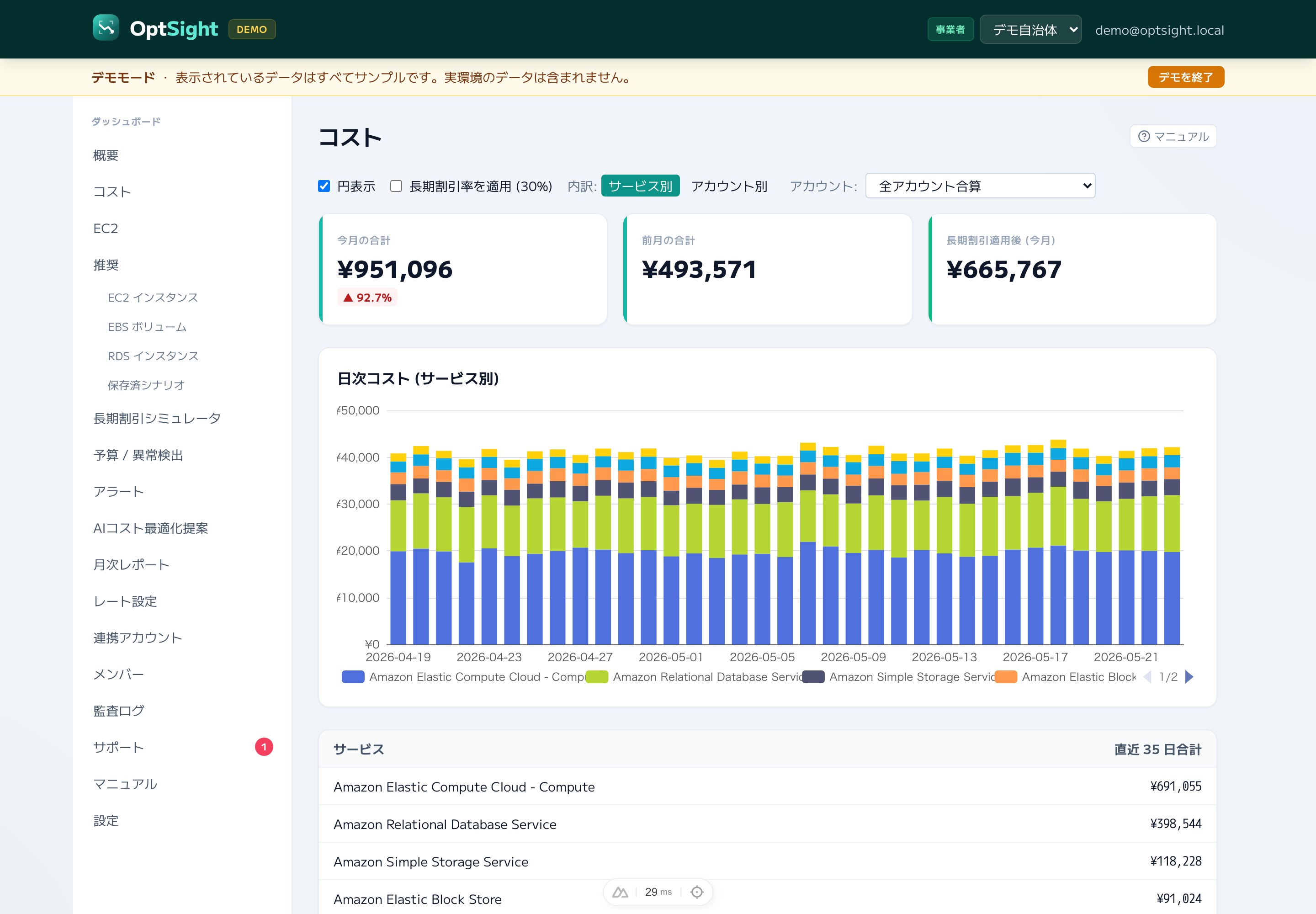The height and width of the screenshot is (914, 1316).
Task: Open 保存済シナリオ in the sidebar
Action: 146,385
